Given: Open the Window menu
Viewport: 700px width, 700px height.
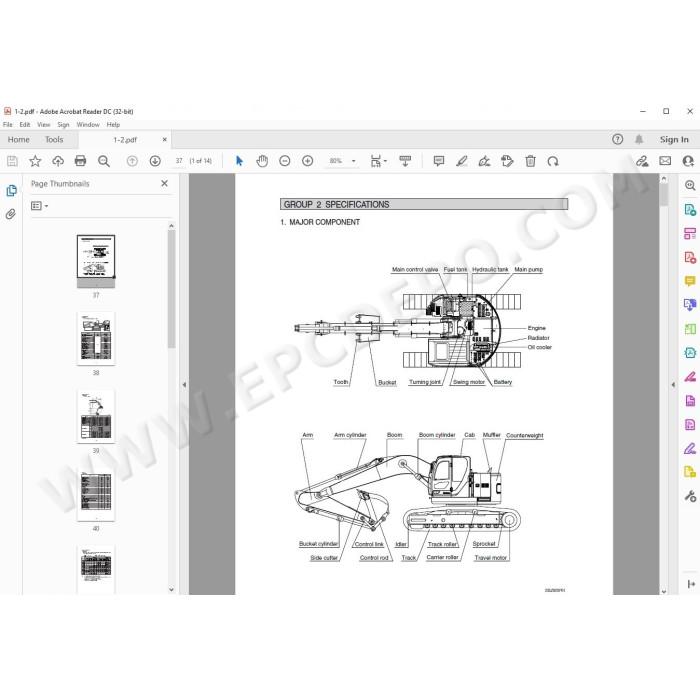Looking at the screenshot, I should (88, 125).
